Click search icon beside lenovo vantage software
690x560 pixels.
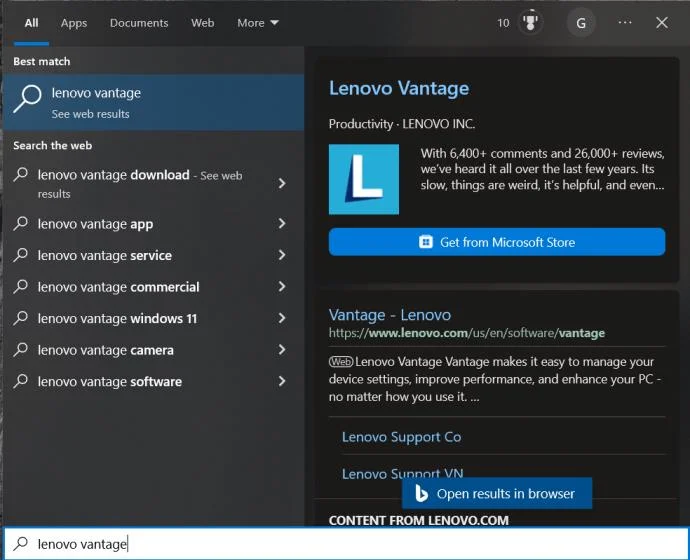click(x=20, y=381)
